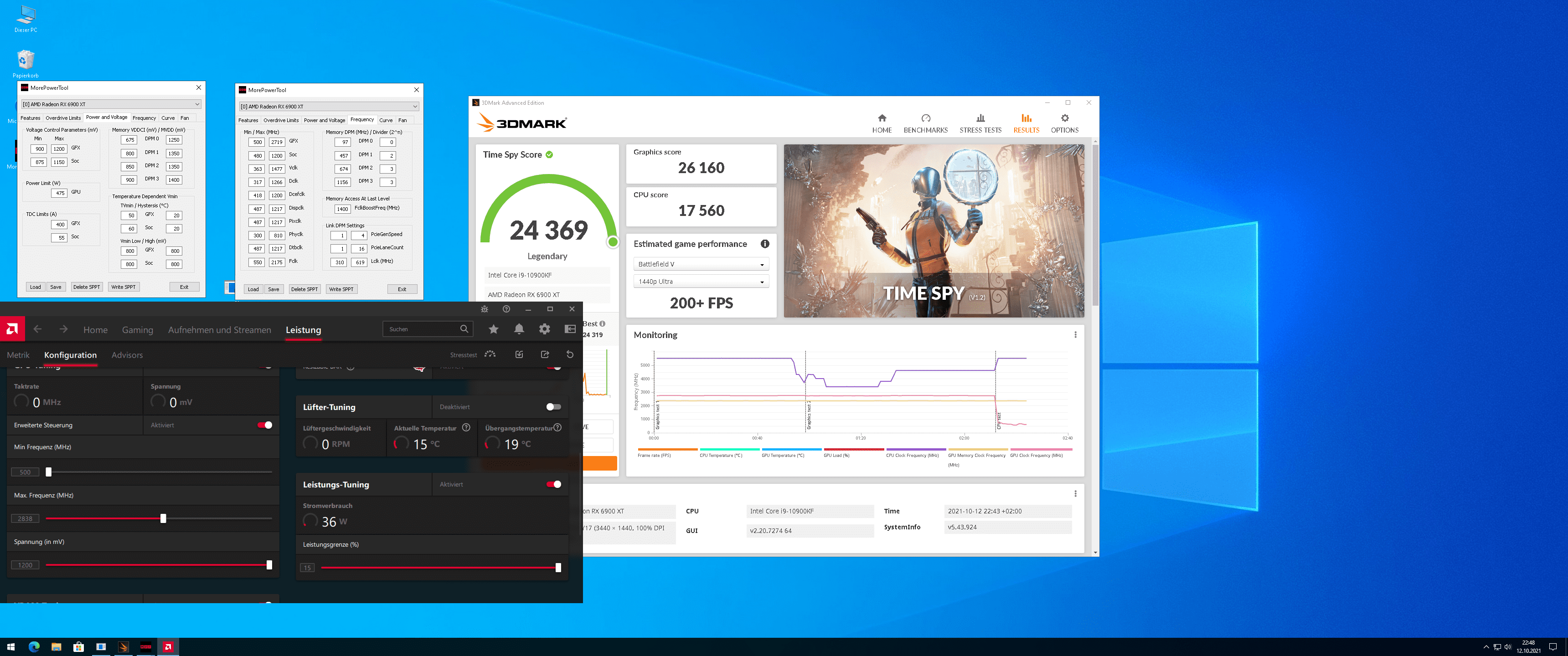Turn off Leistungs-Tuning toggle
This screenshot has width=1568, height=656.
click(553, 484)
